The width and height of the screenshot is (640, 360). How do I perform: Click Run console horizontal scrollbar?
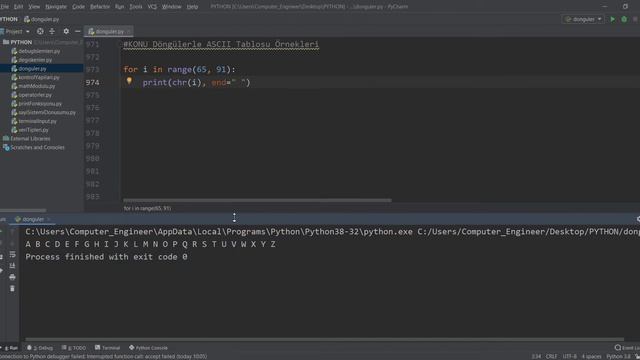coord(324,339)
